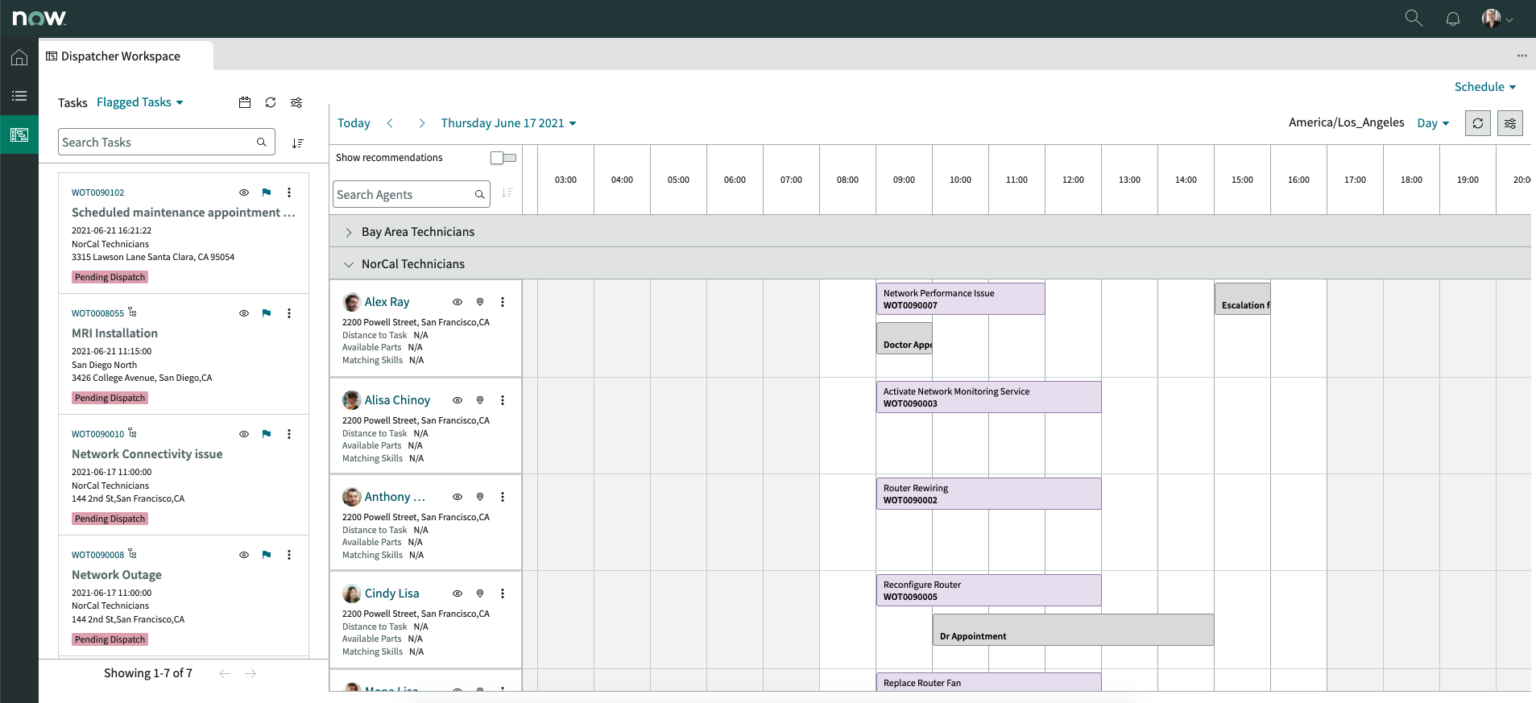Refresh the Flagged Tasks list
Screen dimensions: 1536x703
[x=269, y=102]
